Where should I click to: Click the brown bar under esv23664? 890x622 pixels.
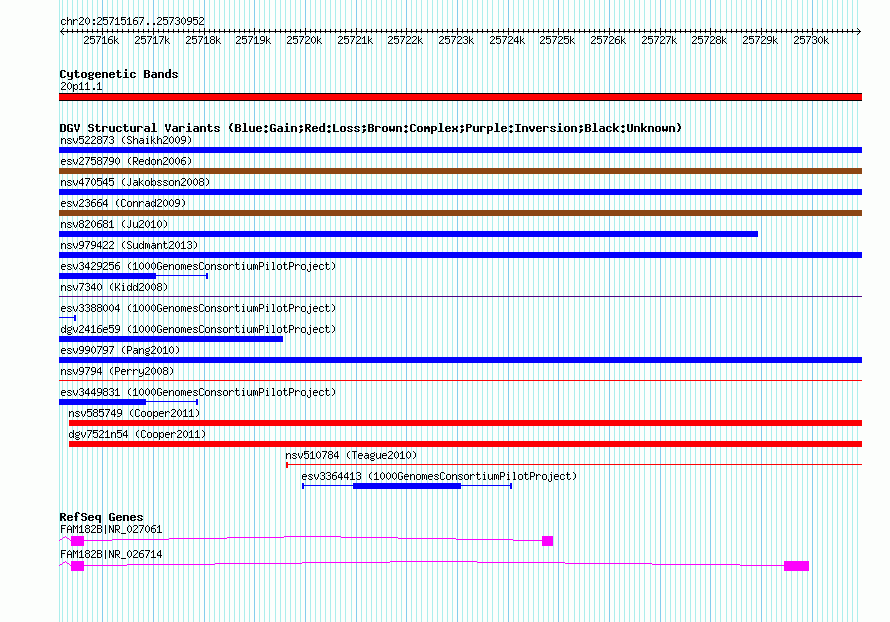click(x=460, y=213)
